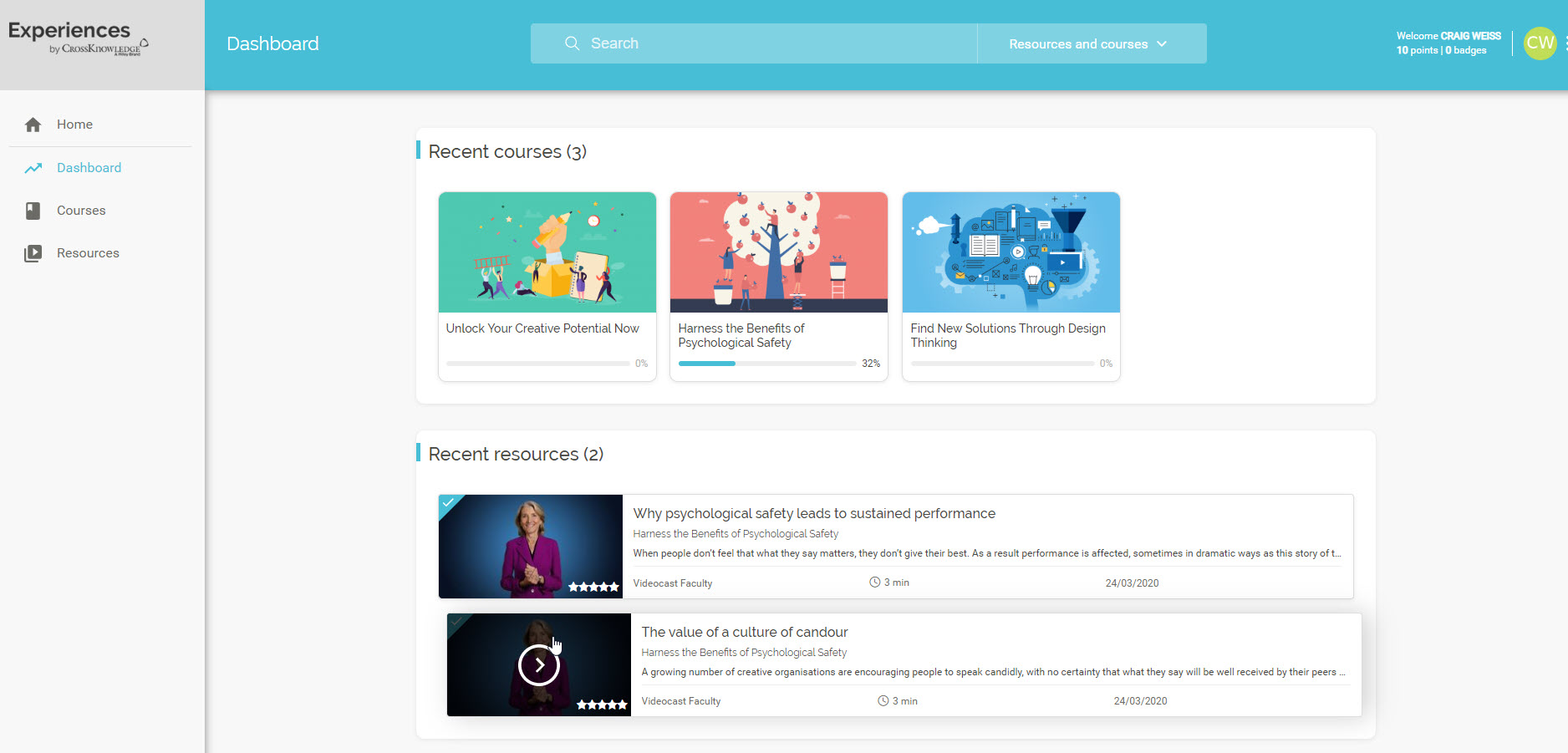Click the clock icon next to 3 min
Image resolution: width=1568 pixels, height=753 pixels.
pyautogui.click(x=874, y=583)
